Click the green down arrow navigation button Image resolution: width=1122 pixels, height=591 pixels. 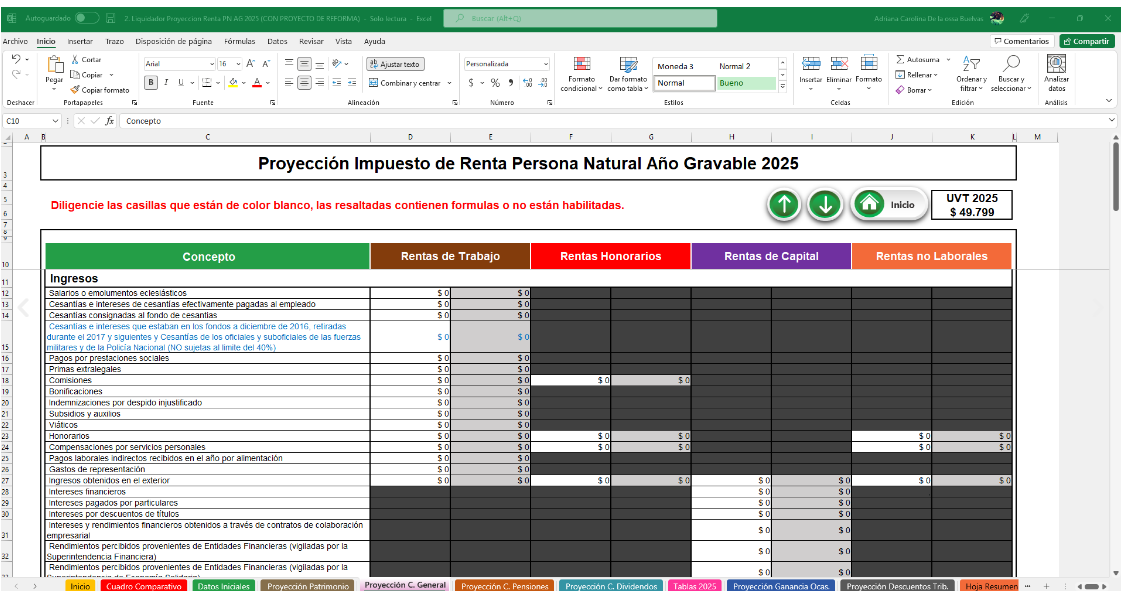click(825, 204)
